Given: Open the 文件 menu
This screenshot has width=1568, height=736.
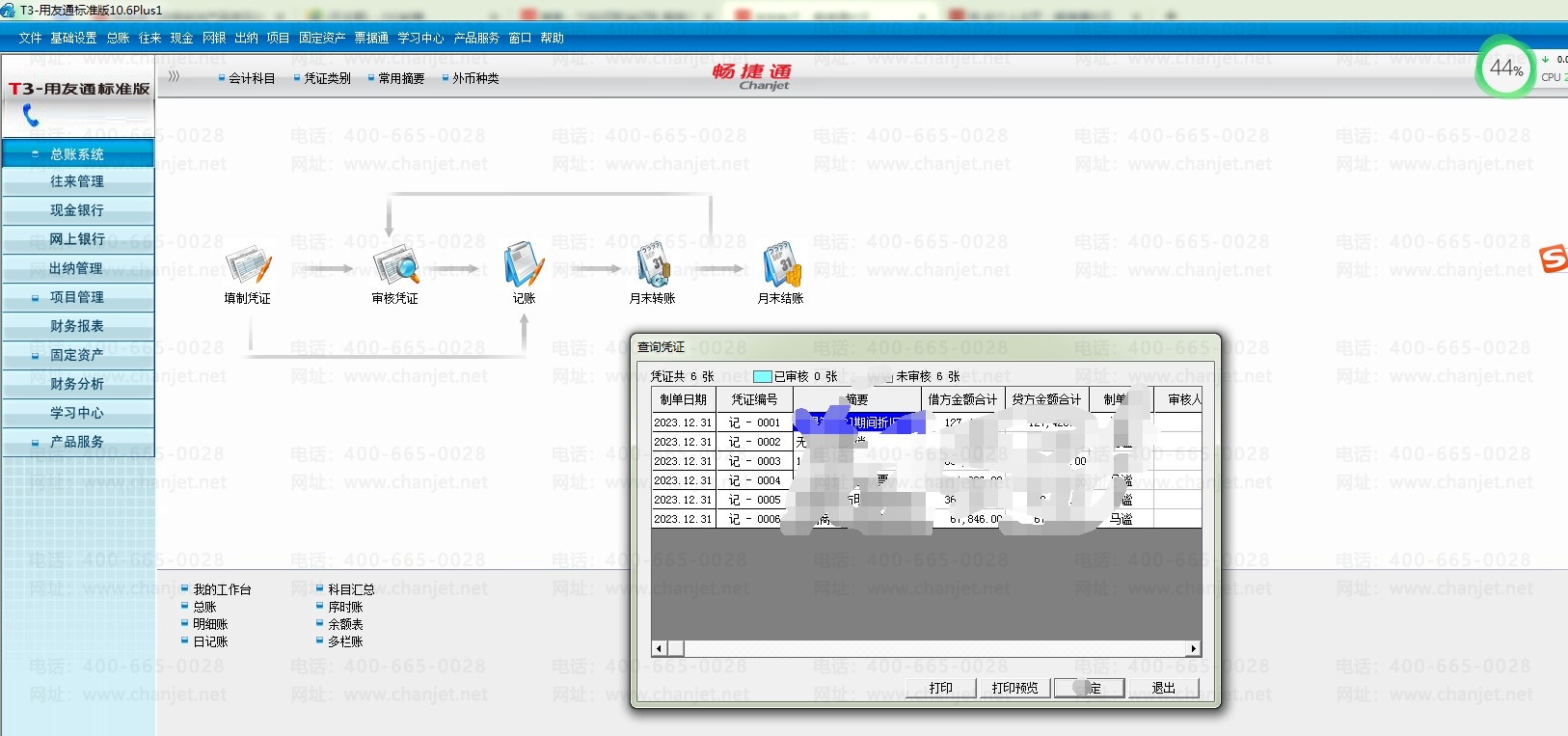Looking at the screenshot, I should tap(30, 38).
